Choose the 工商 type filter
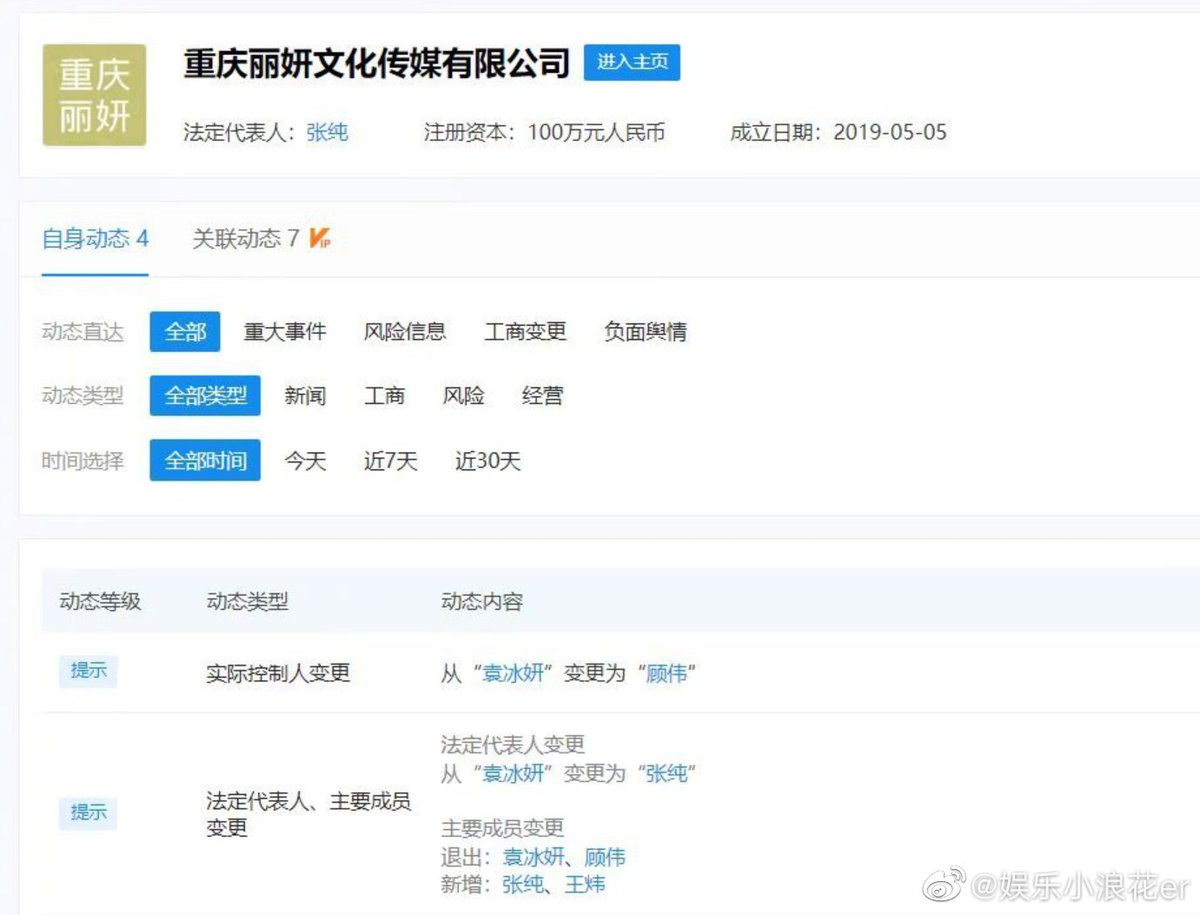The height and width of the screenshot is (915, 1200). pyautogui.click(x=384, y=396)
